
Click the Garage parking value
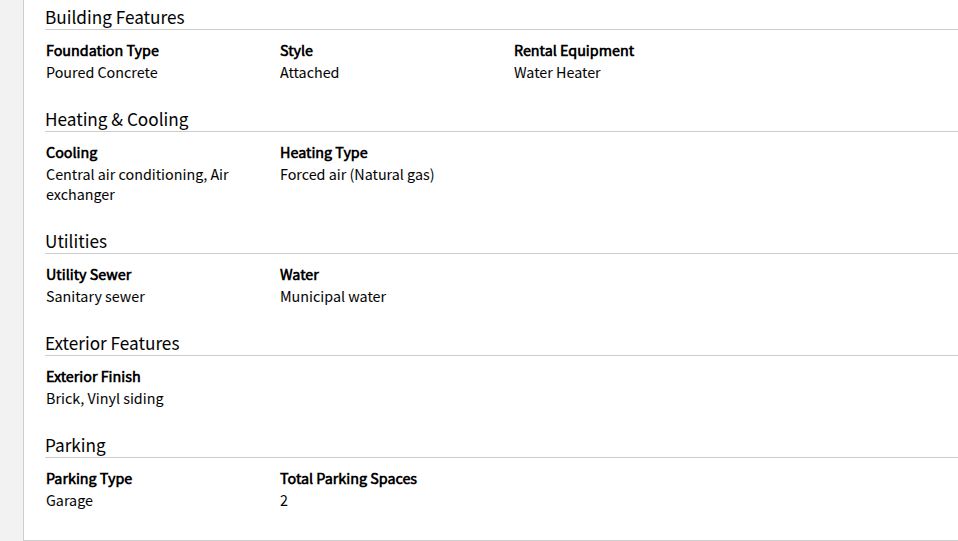69,501
